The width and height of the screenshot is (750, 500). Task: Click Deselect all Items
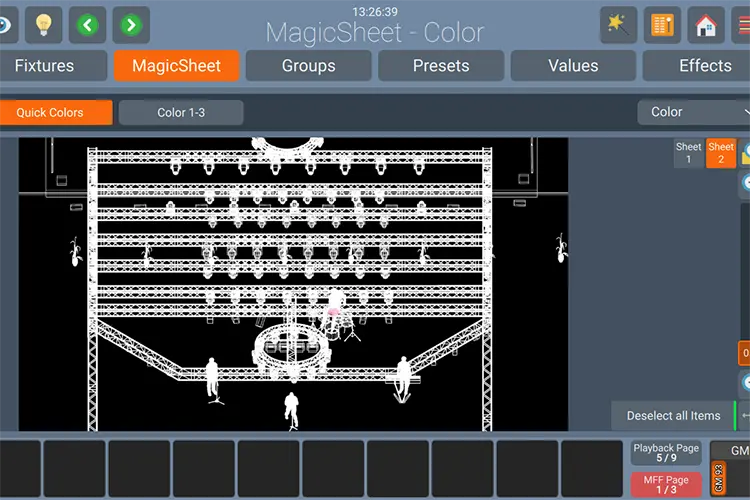point(673,416)
